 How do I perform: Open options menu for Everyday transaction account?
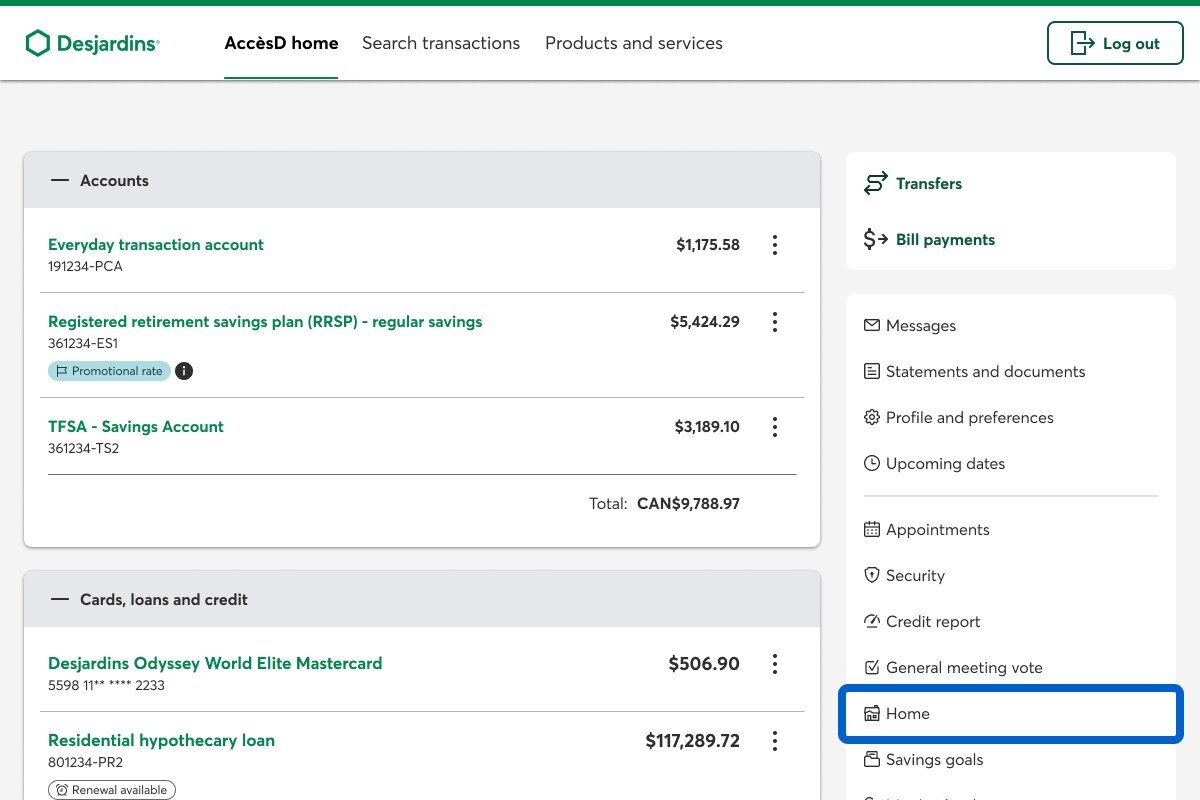[x=774, y=245]
